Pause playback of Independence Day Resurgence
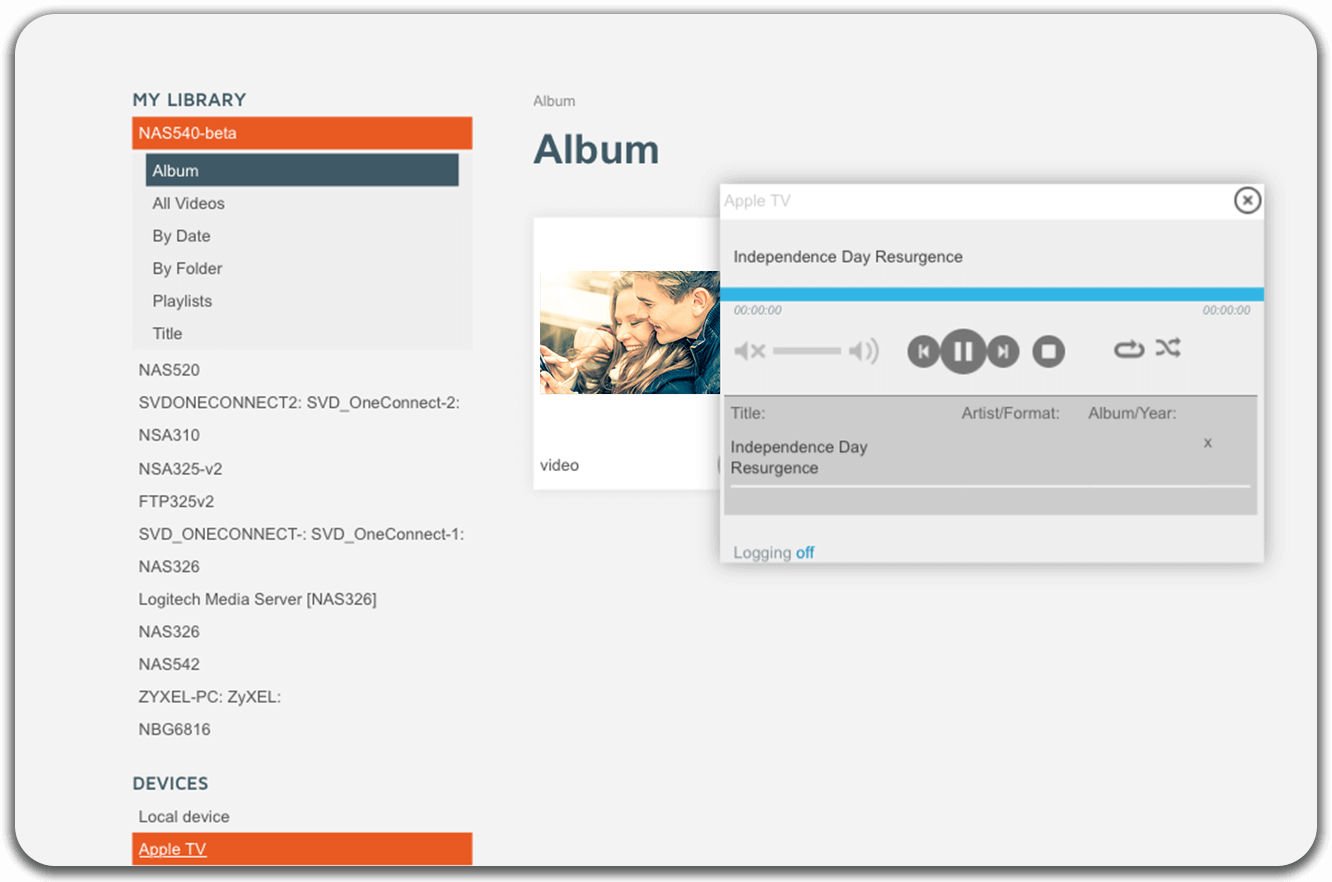This screenshot has width=1332, height=882. click(x=963, y=351)
